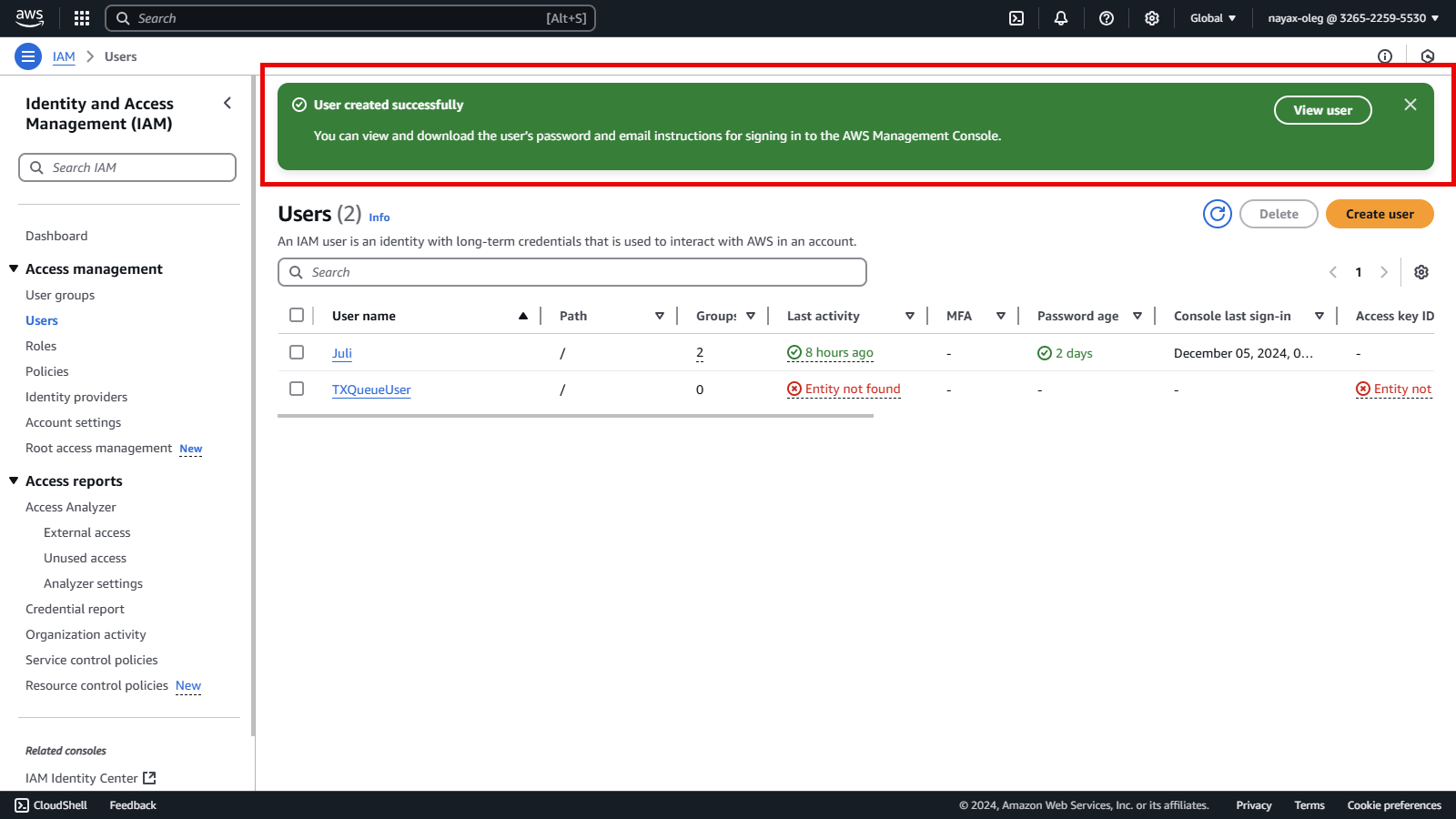Open the notifications bell icon
This screenshot has width=1456, height=819.
(x=1061, y=18)
